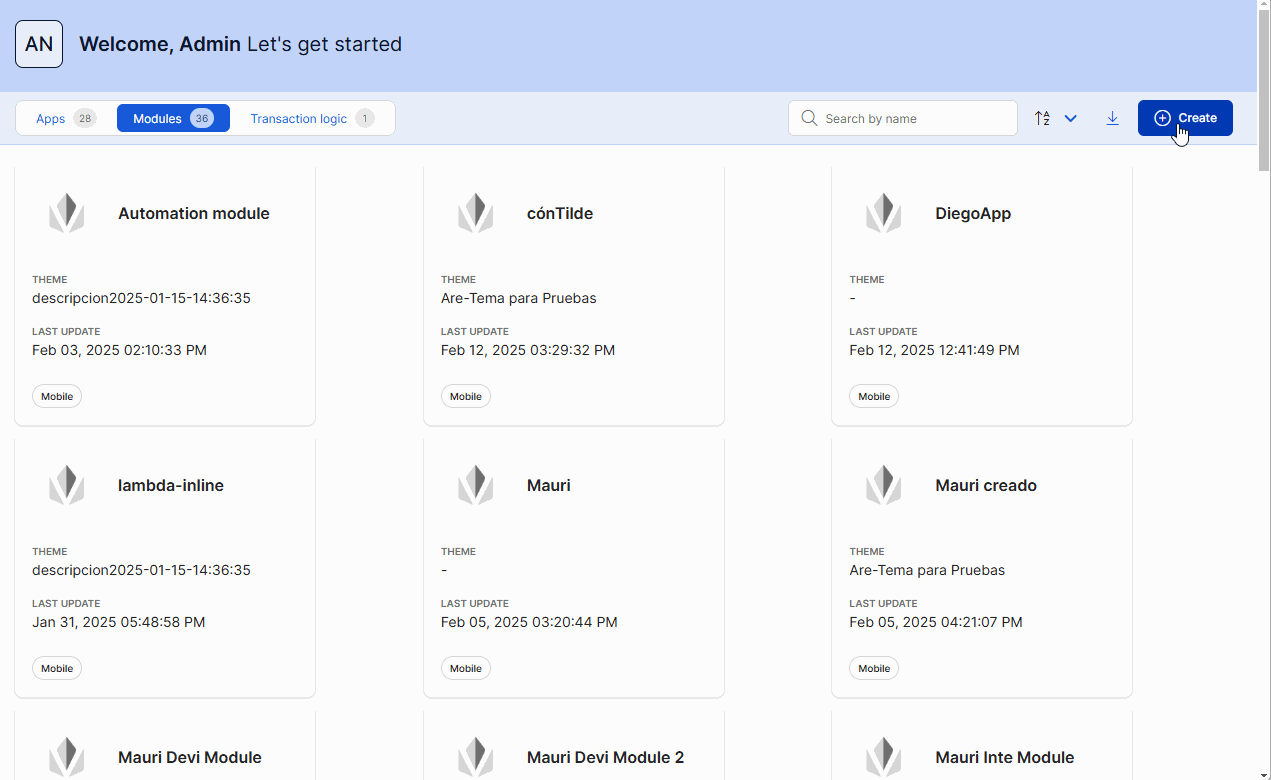Click the lambda-inline module logo icon
This screenshot has width=1271, height=780.
pyautogui.click(x=67, y=485)
